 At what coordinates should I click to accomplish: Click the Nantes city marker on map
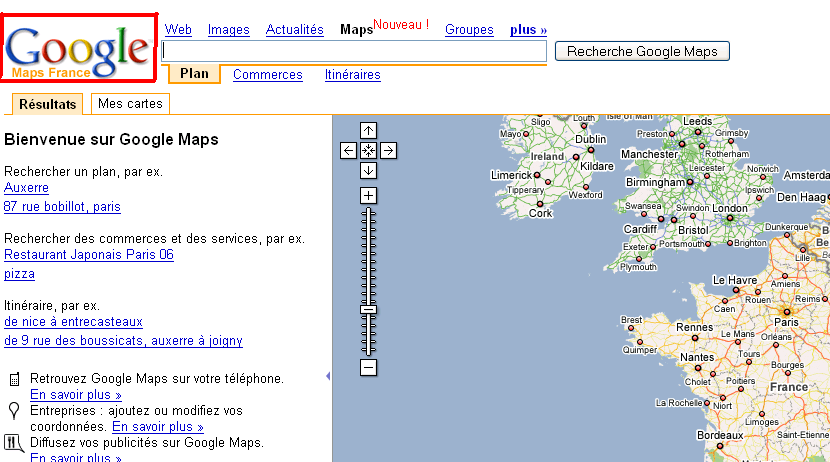698,368
